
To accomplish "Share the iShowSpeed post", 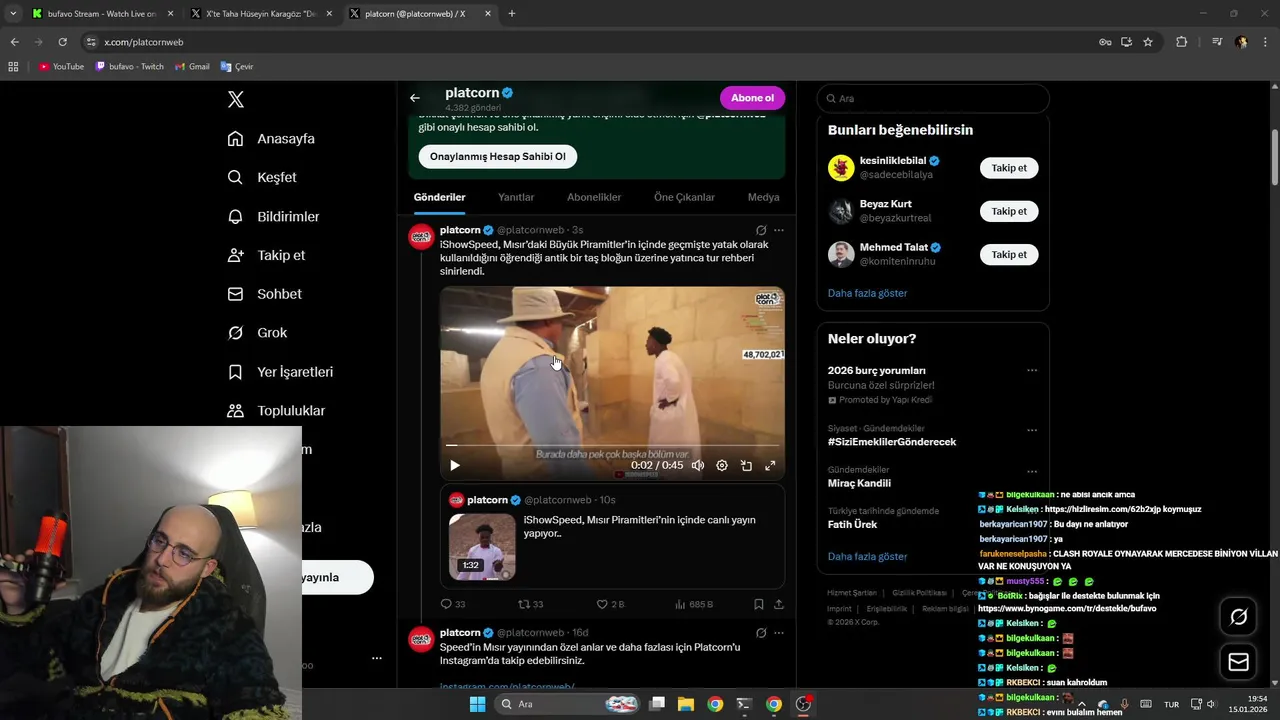I will click(x=779, y=604).
